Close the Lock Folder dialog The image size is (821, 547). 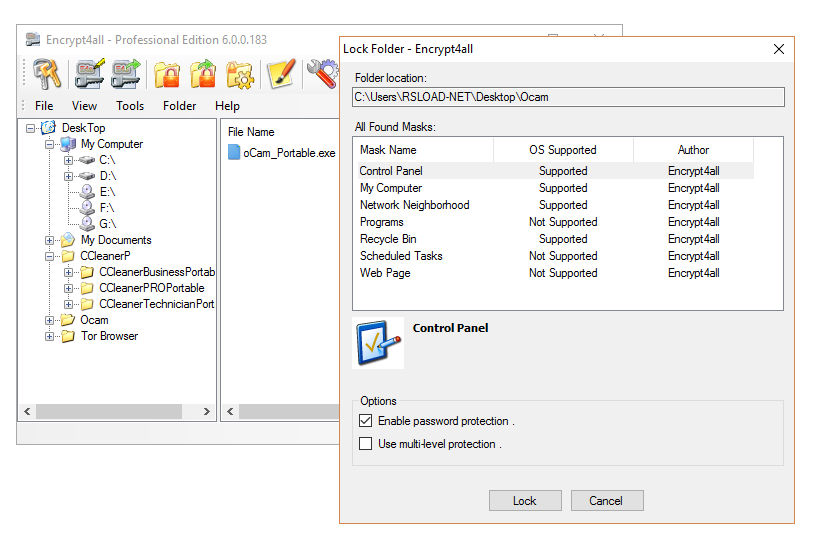coord(779,49)
